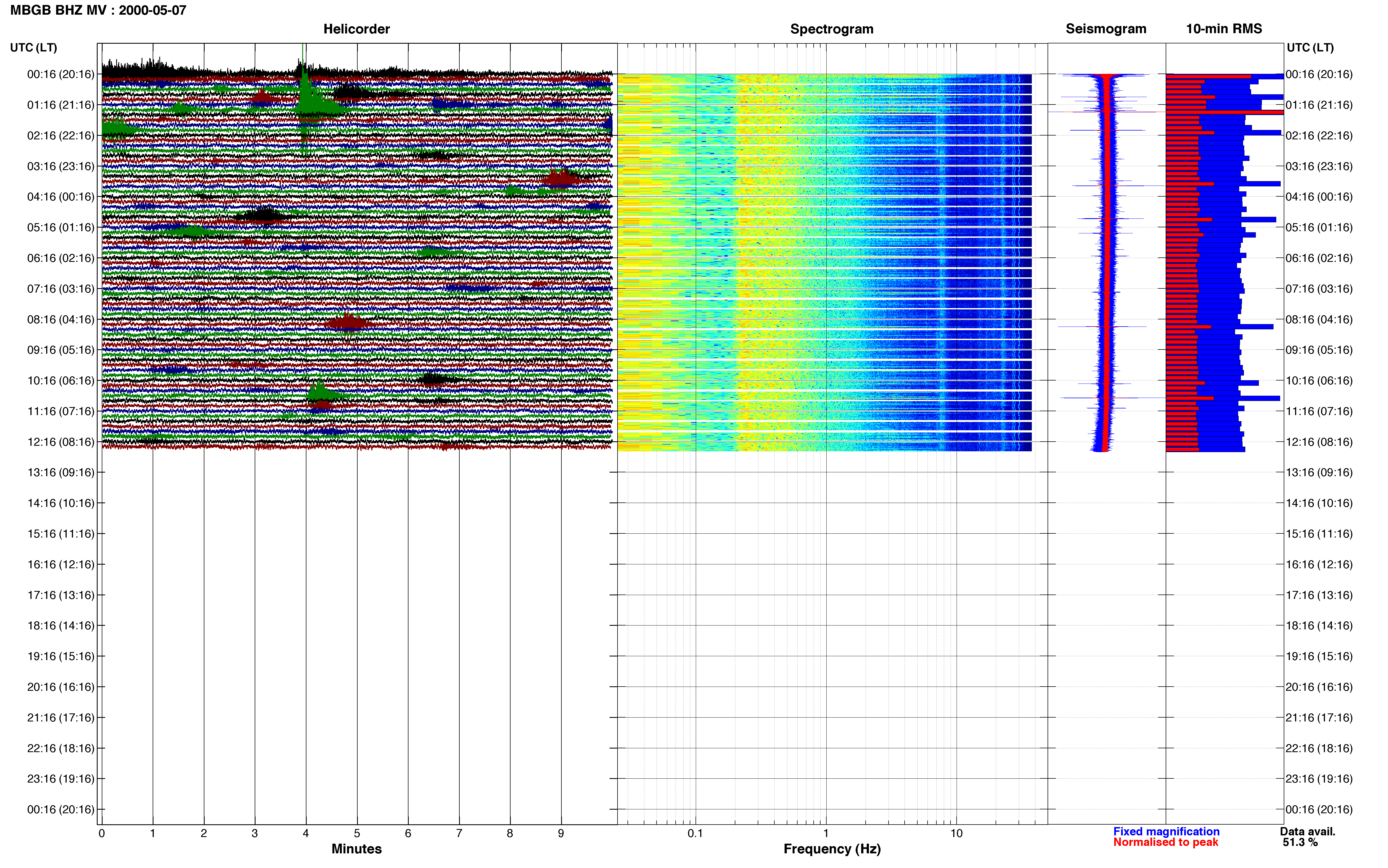The image size is (1388, 868).
Task: Select the Minutes axis label
Action: click(356, 848)
